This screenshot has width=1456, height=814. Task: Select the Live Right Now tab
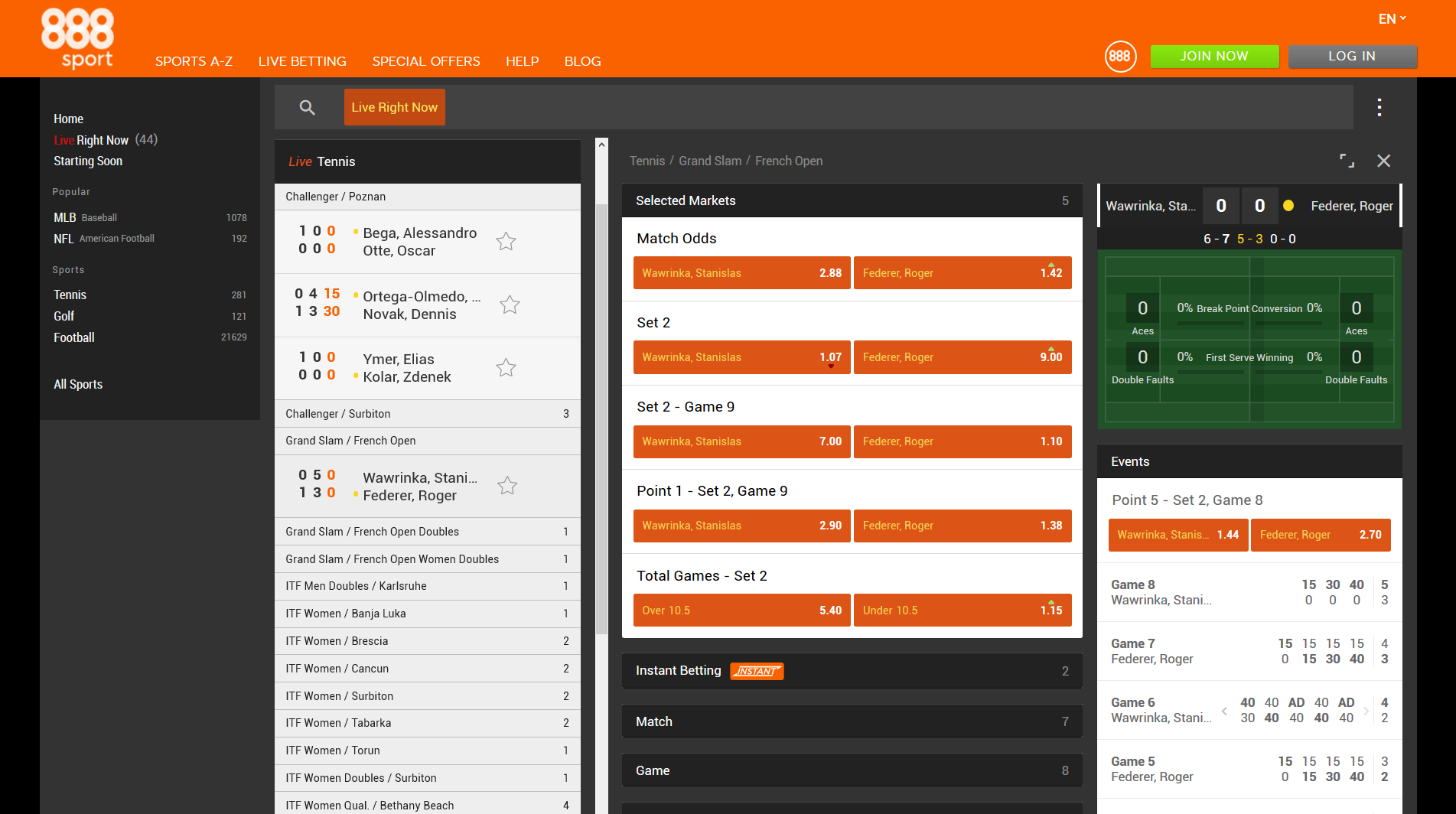pyautogui.click(x=395, y=107)
